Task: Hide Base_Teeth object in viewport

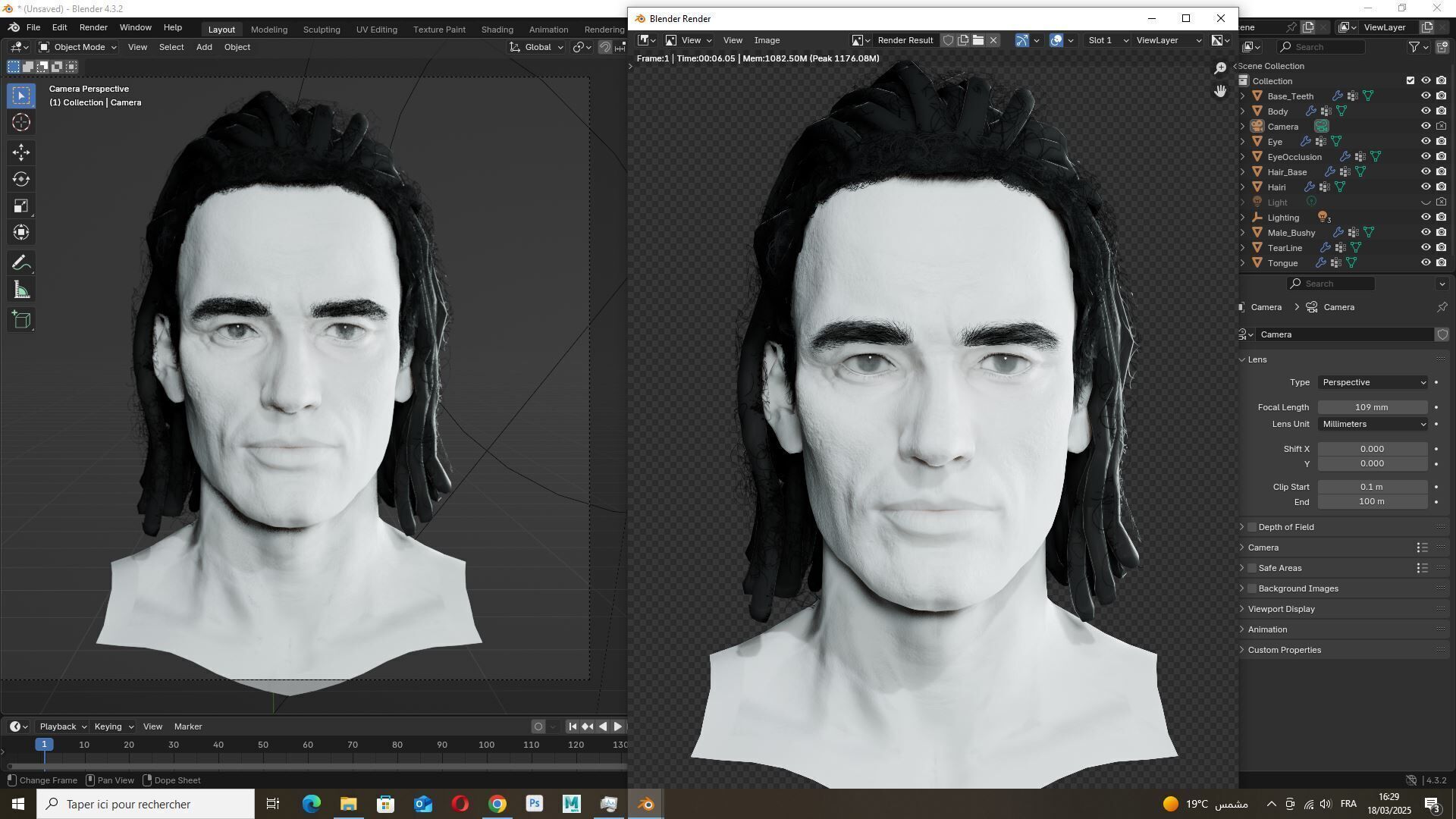Action: click(x=1426, y=96)
